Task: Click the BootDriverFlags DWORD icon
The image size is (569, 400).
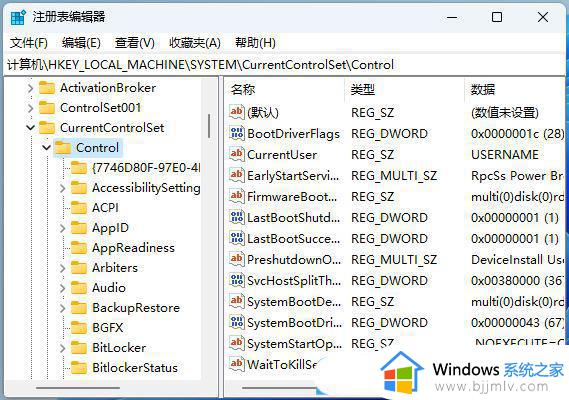Action: (237, 134)
